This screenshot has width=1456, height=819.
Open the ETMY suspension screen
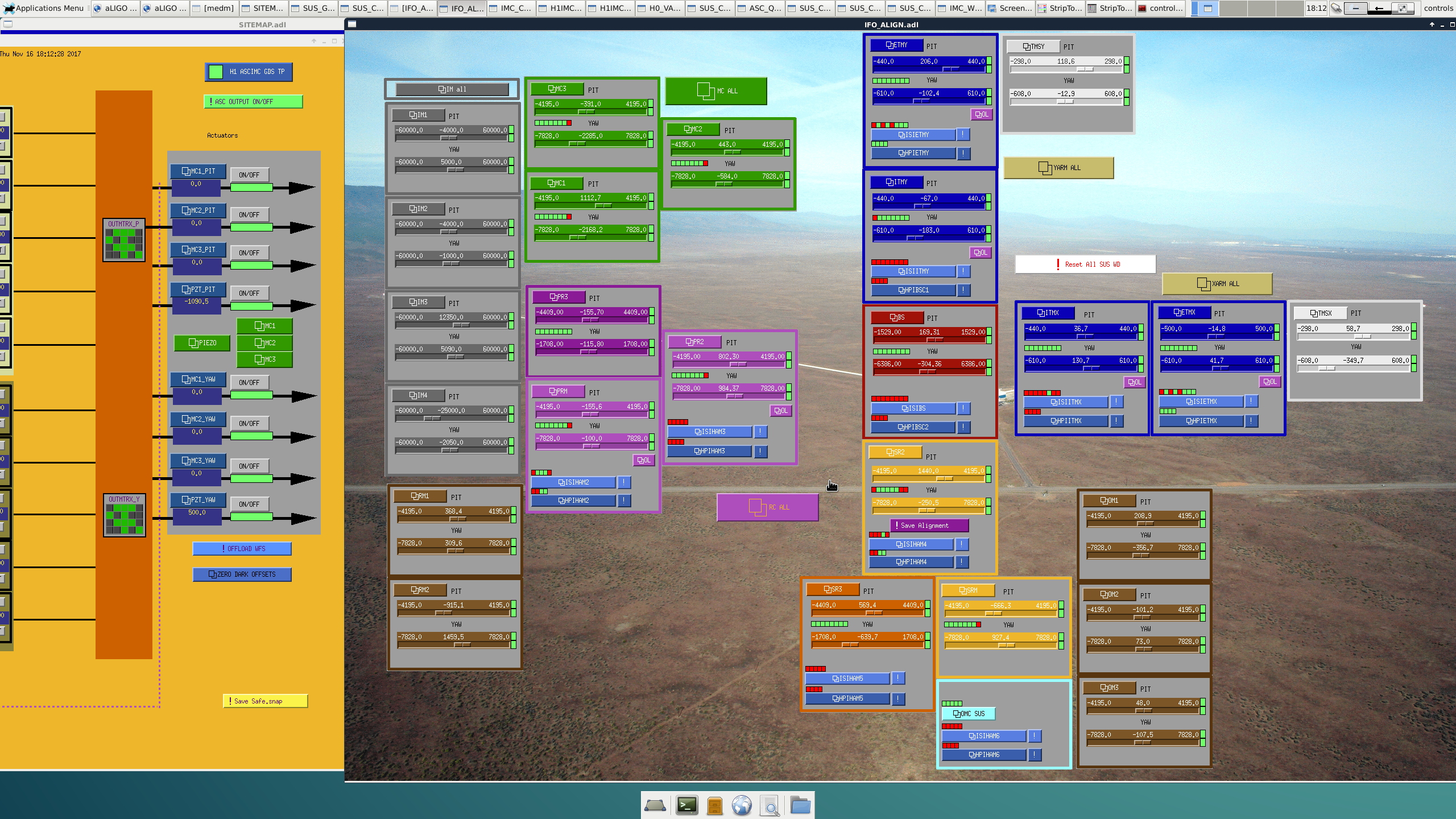point(896,45)
